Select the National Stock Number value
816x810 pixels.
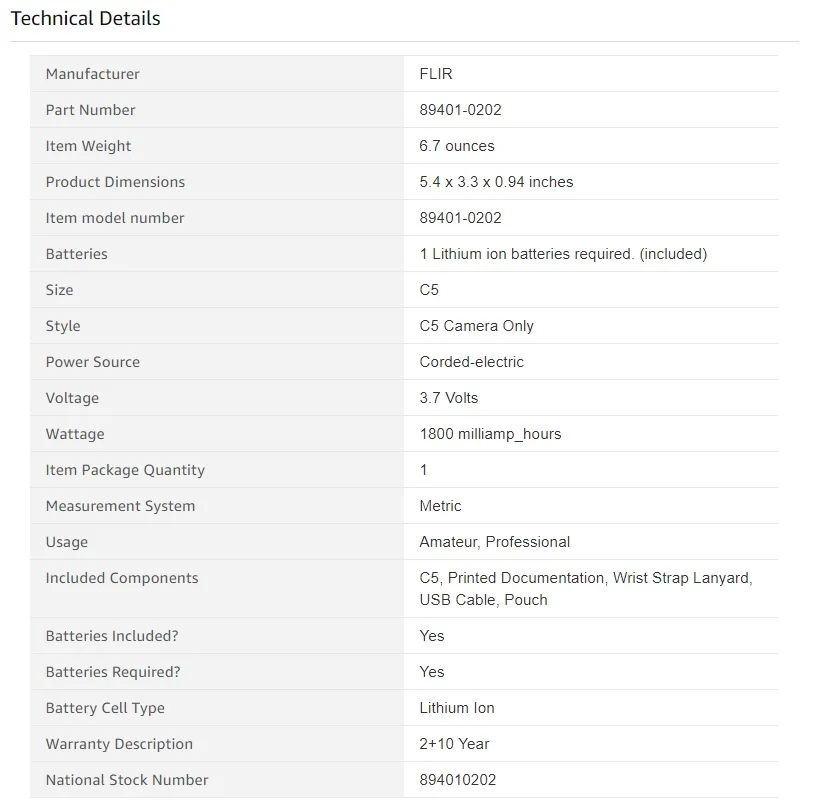tap(457, 780)
